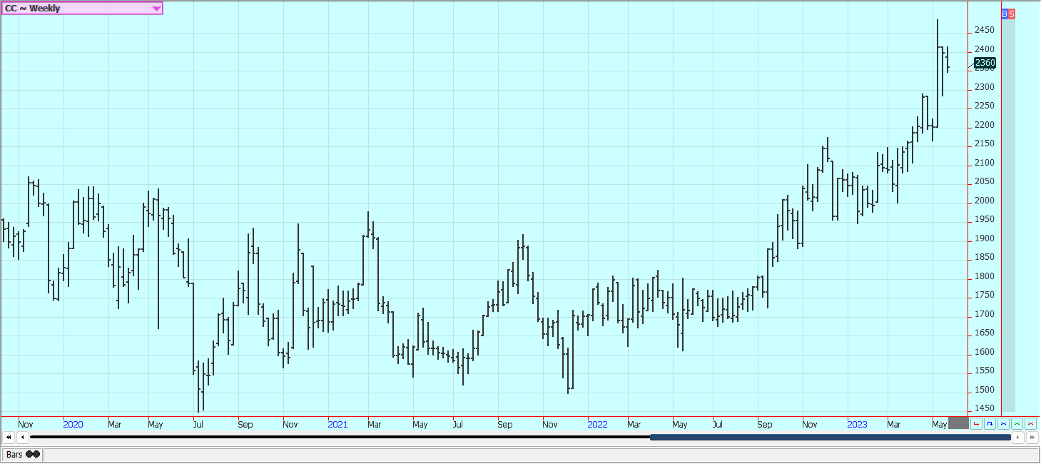Click the blue compress icon
Viewport: 1042px width, 464px height.
[1004, 424]
